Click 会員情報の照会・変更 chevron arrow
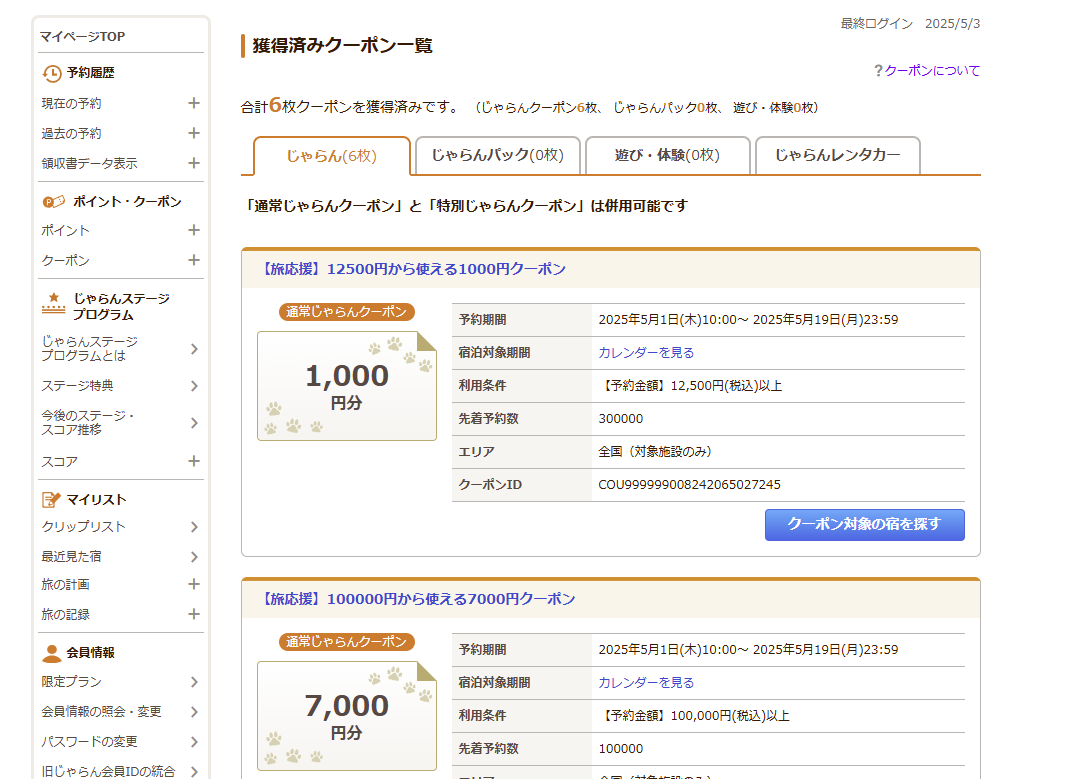 coord(194,712)
